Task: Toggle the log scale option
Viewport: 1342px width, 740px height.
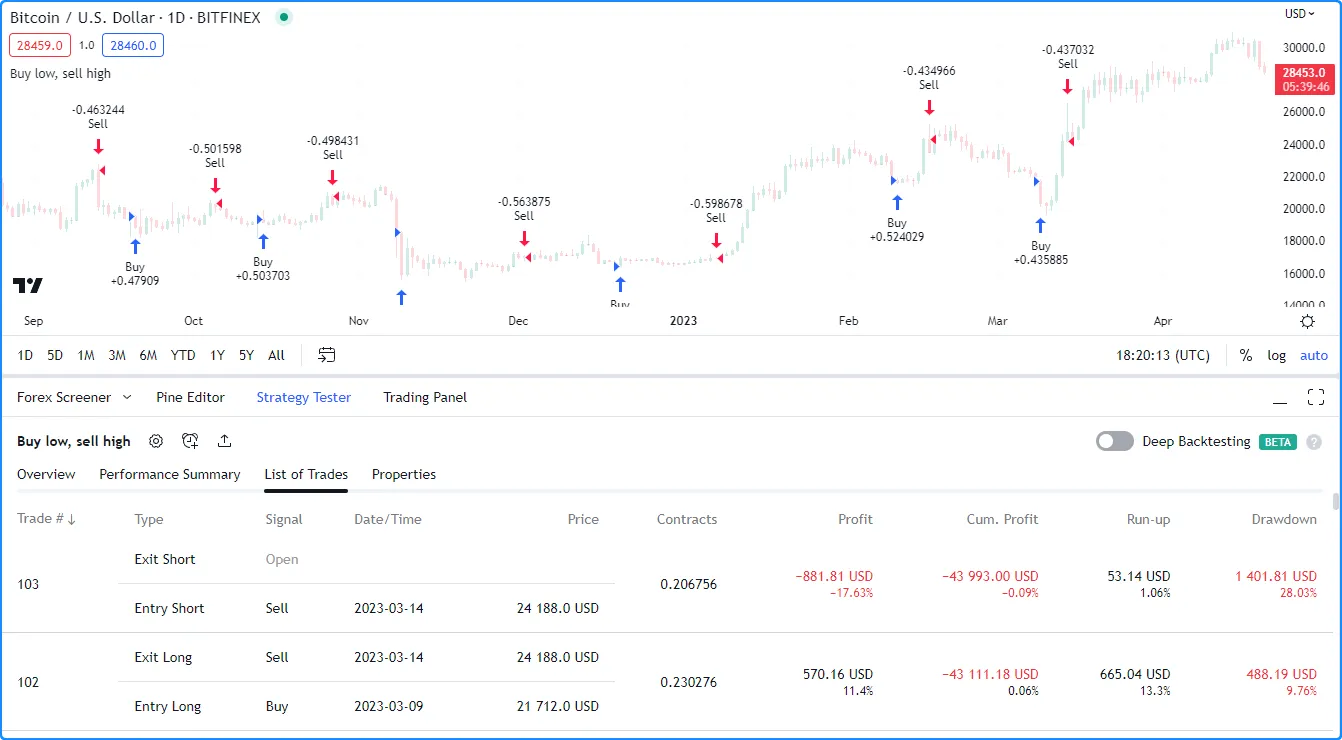Action: [1276, 355]
